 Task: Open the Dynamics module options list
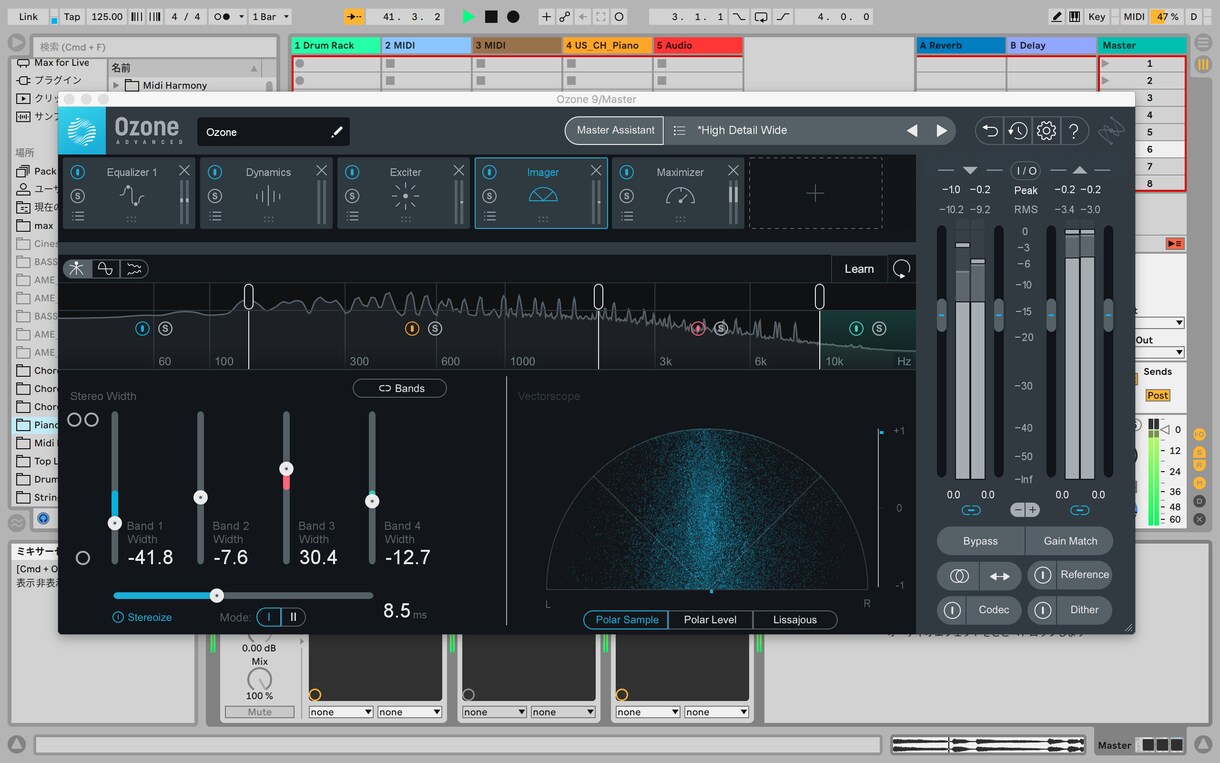pos(215,216)
